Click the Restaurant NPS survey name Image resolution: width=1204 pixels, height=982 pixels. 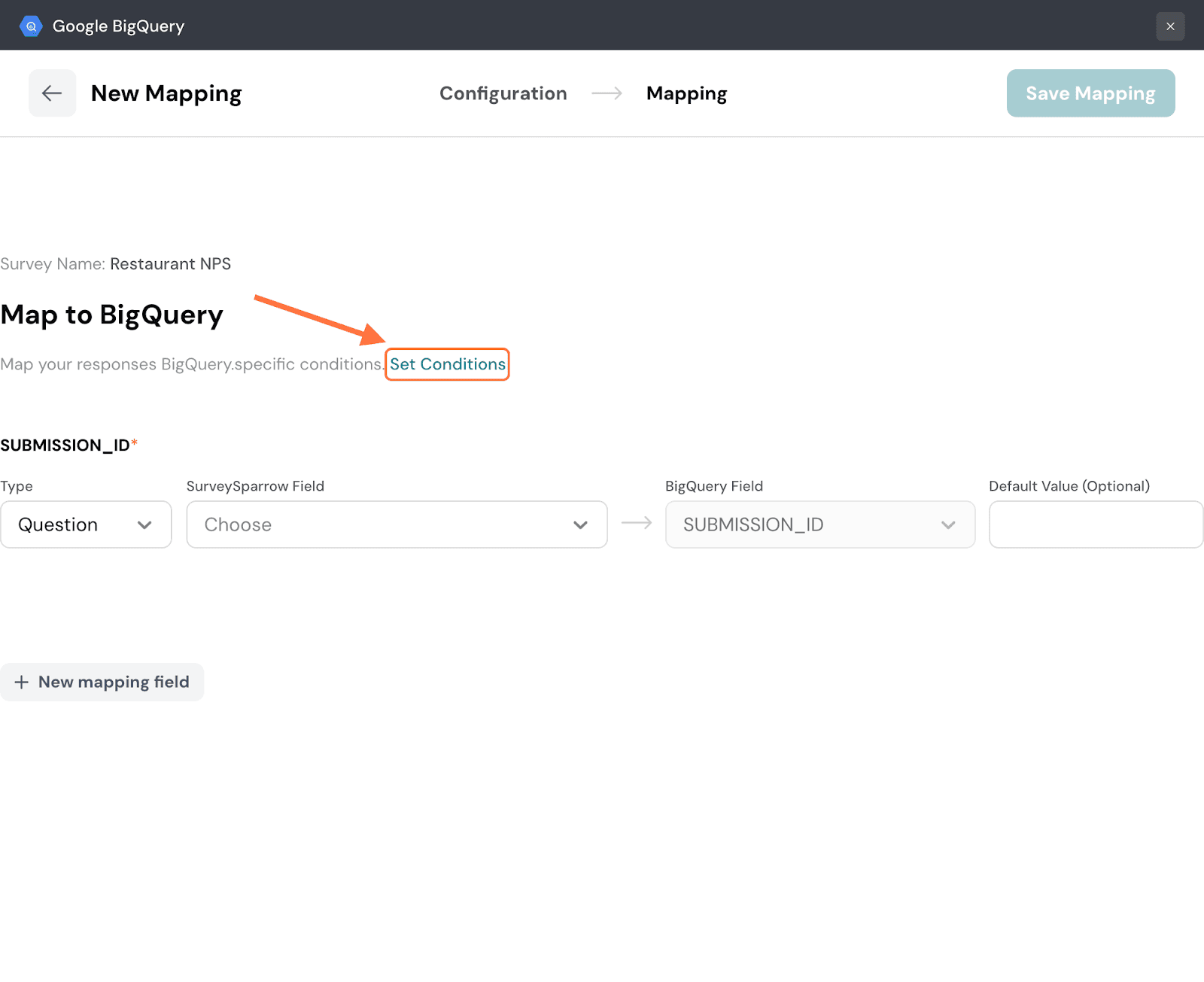(x=170, y=264)
